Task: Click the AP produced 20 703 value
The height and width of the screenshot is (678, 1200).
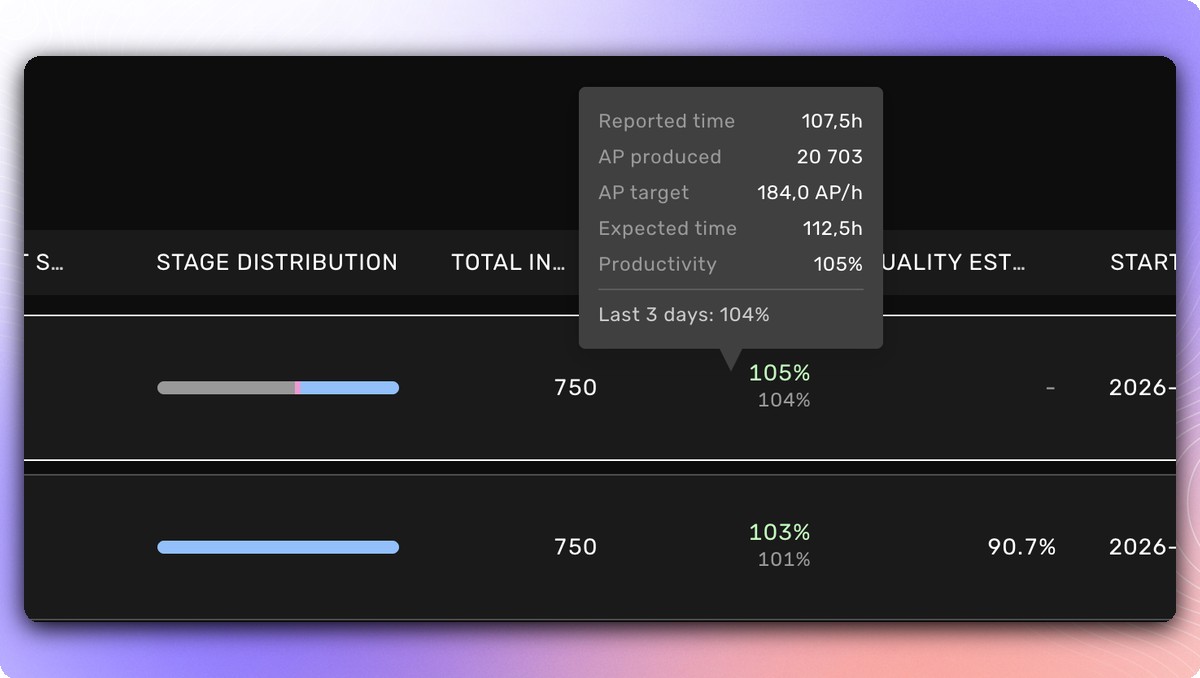Action: click(830, 156)
